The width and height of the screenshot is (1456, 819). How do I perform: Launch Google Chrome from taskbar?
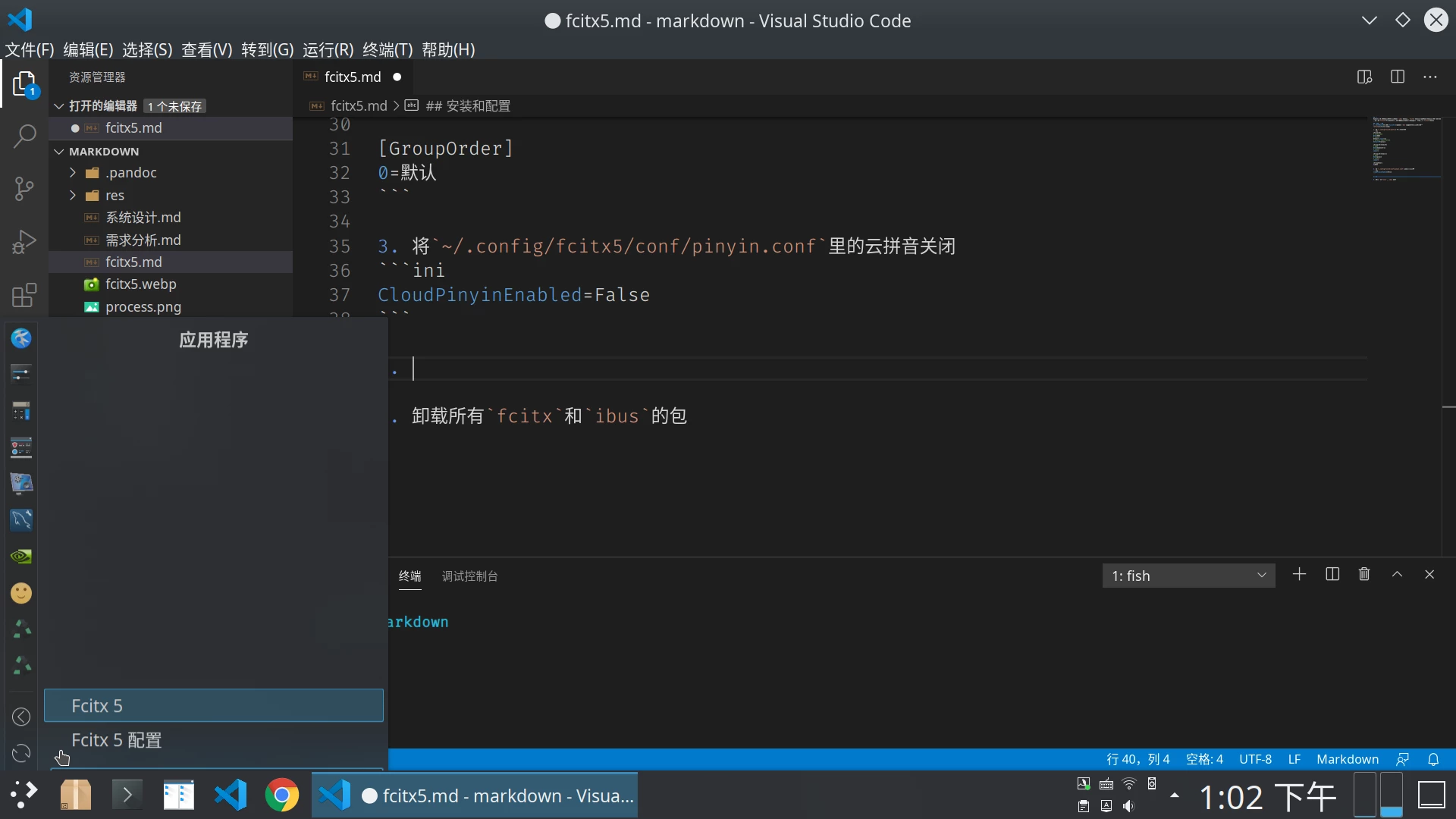(282, 795)
